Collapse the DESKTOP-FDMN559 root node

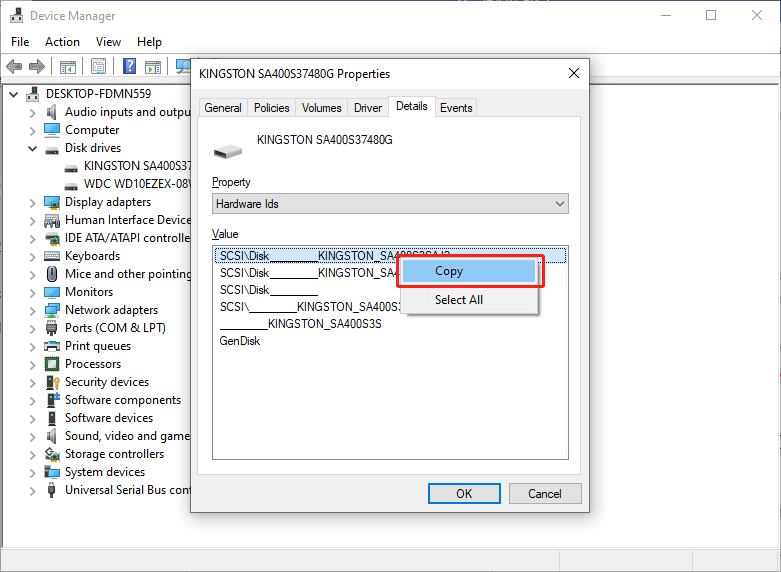[14, 94]
